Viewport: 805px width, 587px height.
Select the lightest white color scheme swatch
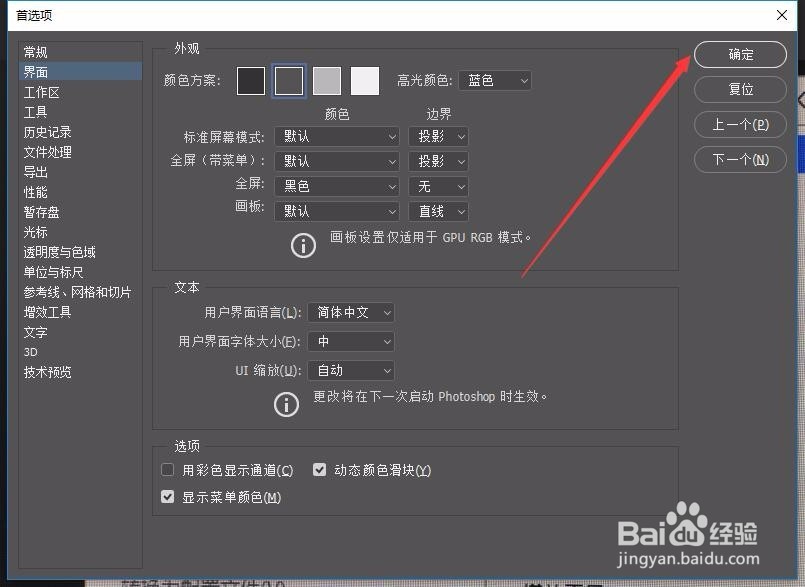point(364,80)
